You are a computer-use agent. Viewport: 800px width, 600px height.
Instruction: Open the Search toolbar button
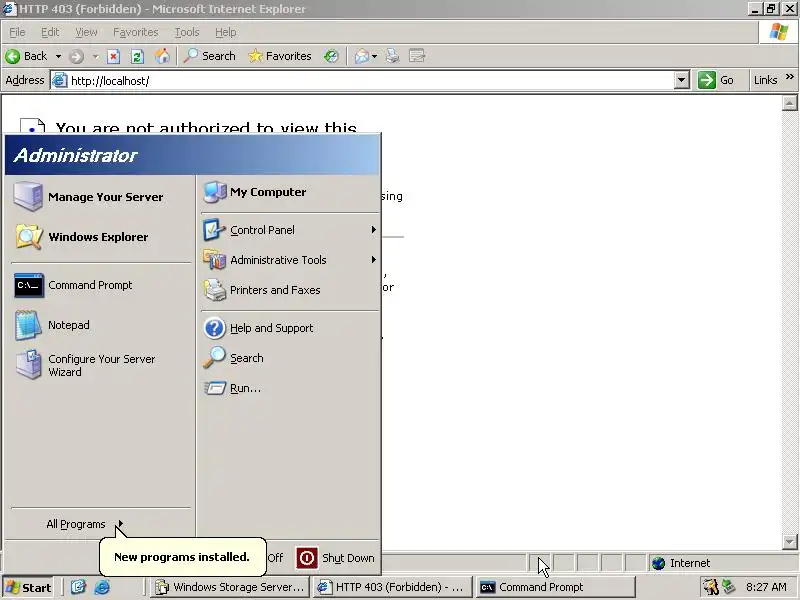coord(210,56)
